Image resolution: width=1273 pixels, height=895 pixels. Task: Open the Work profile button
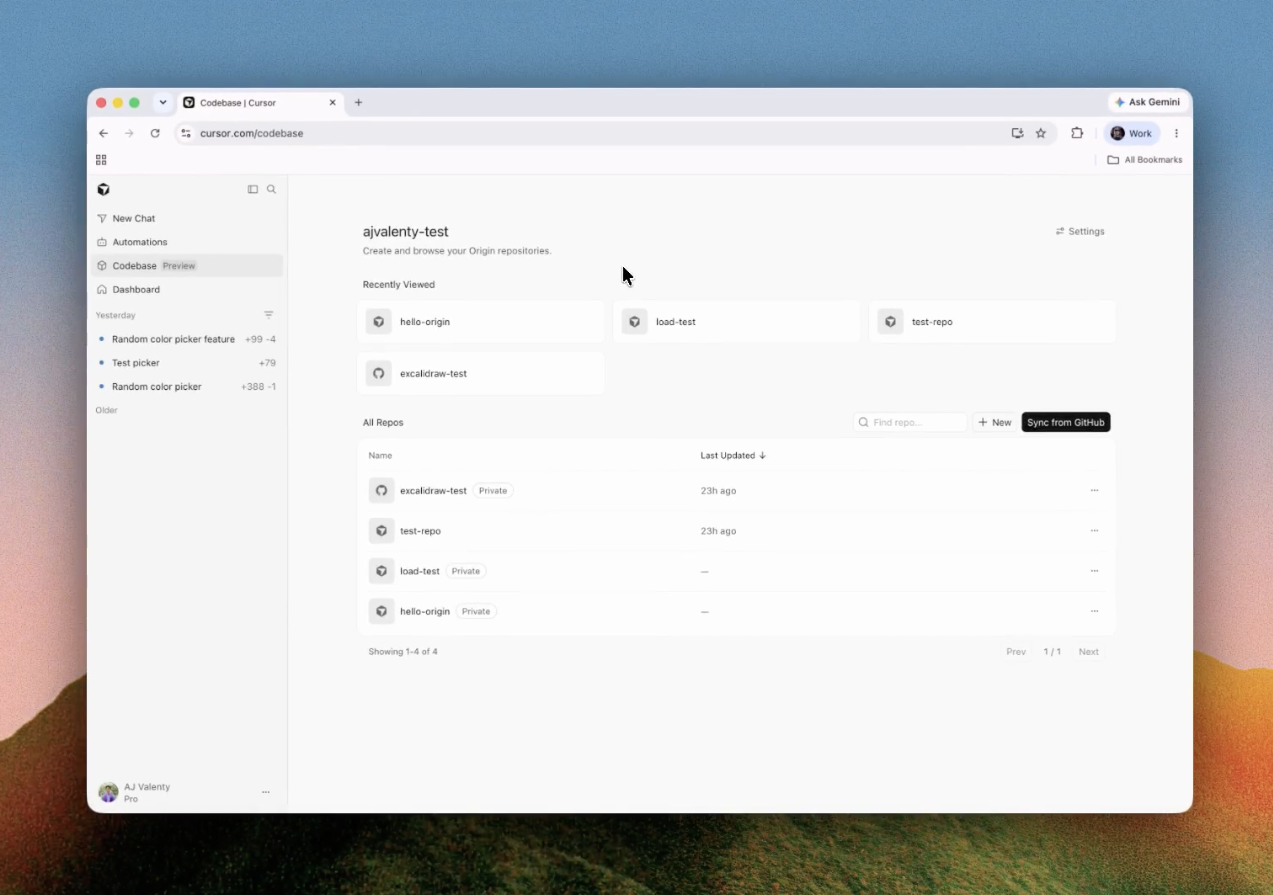click(1132, 133)
